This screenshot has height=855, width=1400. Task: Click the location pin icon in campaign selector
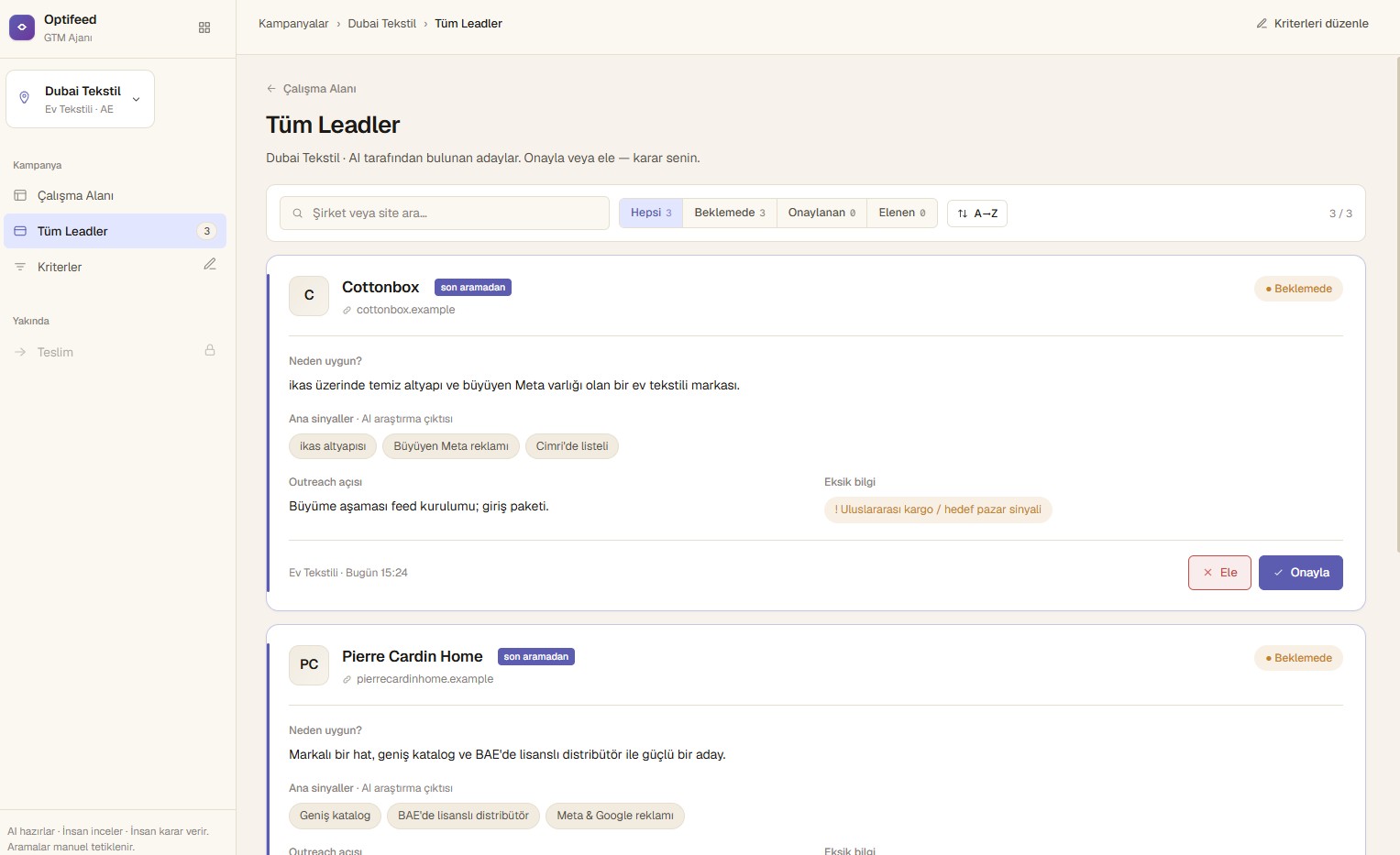[x=25, y=98]
